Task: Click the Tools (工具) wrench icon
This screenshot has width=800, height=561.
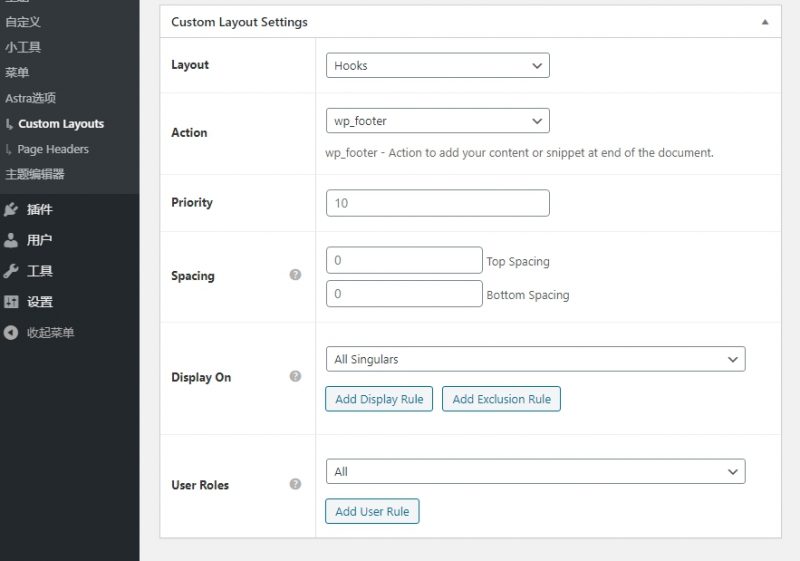Action: coord(11,271)
